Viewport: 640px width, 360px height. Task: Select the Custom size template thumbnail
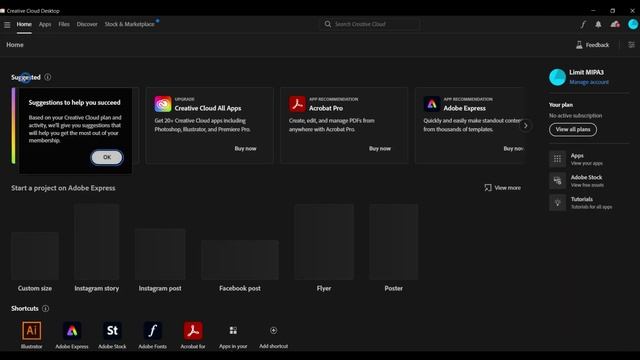pos(35,256)
